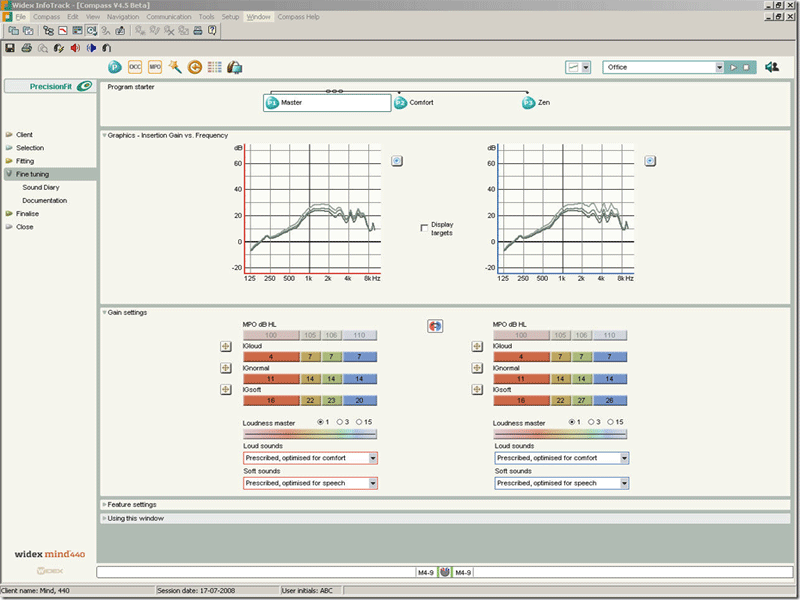800x600 pixels.
Task: Click the OCC icon in the toolbar
Action: pyautogui.click(x=135, y=67)
